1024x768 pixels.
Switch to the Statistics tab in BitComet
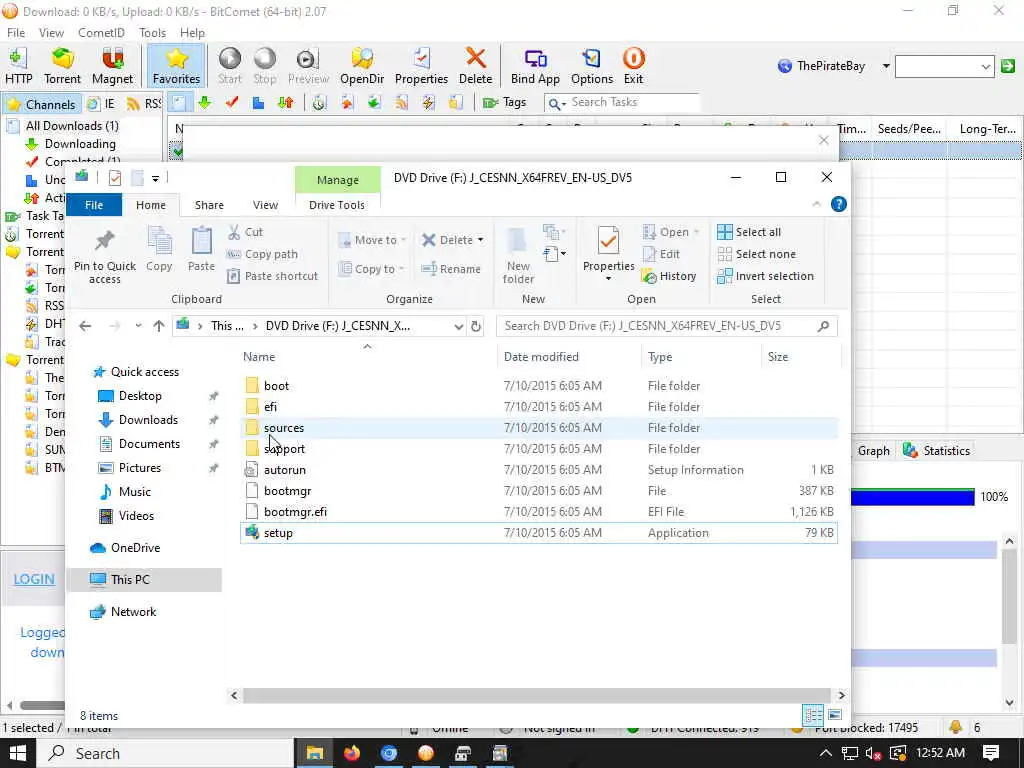936,450
